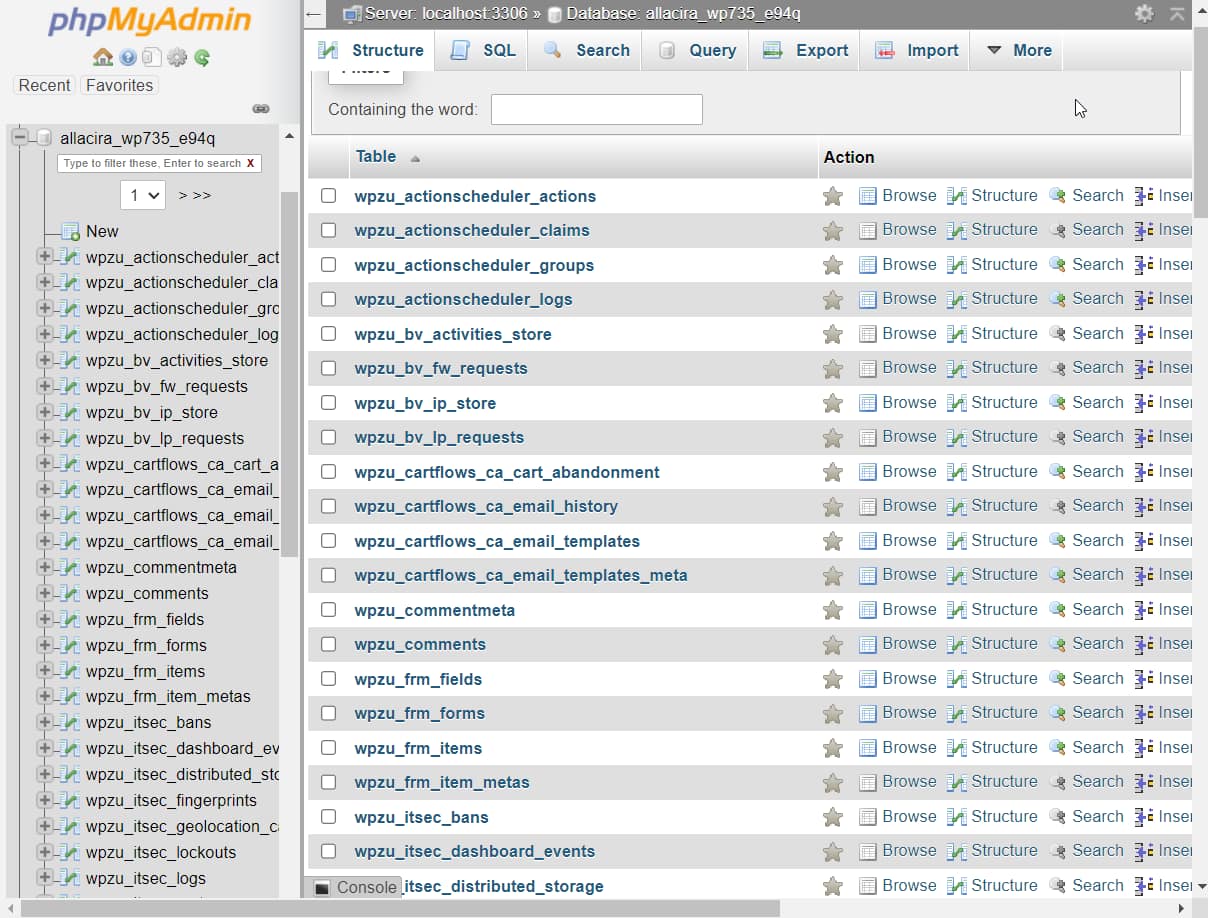Expand the wpzu_commentmeta node in the sidebar
1208x918 pixels.
pyautogui.click(x=44, y=567)
